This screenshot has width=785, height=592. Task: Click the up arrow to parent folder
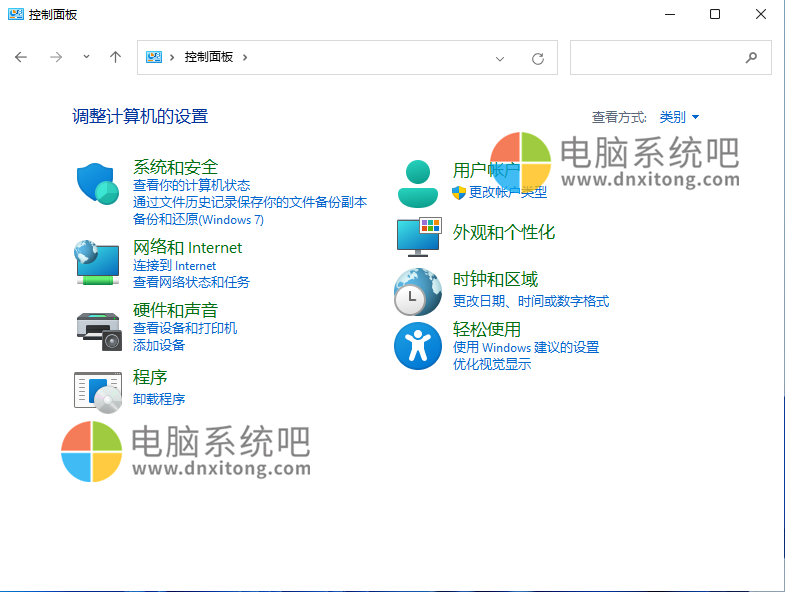coord(116,57)
